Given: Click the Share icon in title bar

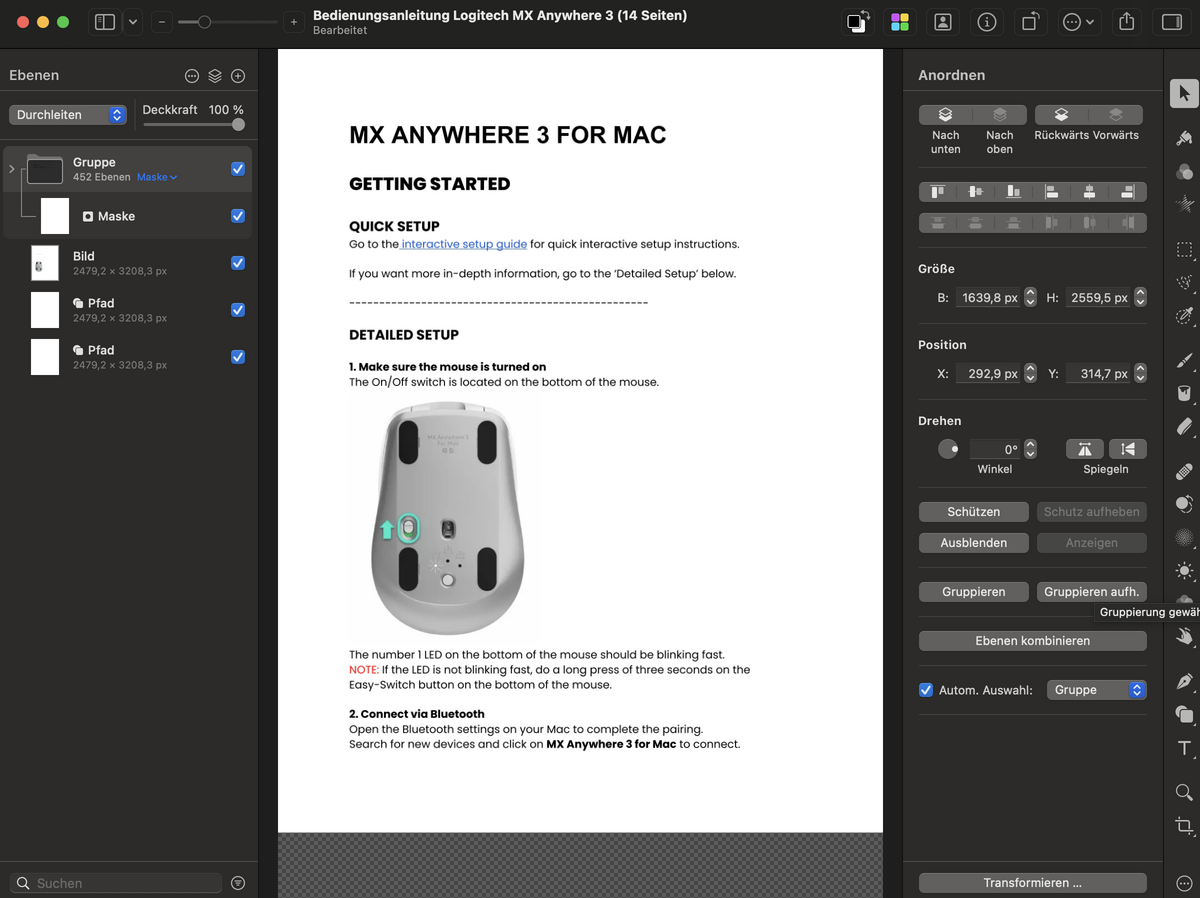Looking at the screenshot, I should click(x=1127, y=21).
